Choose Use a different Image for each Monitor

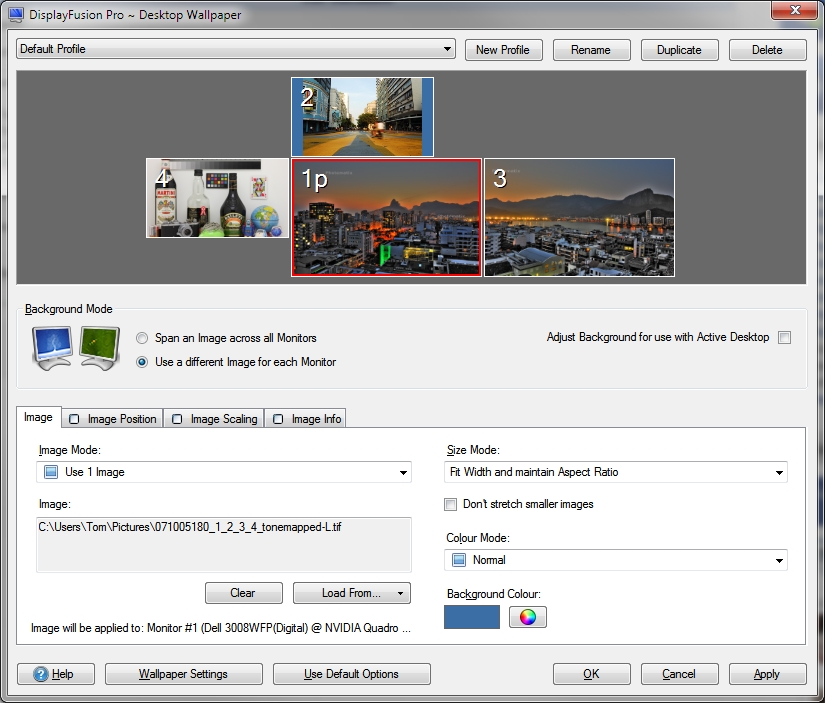point(142,362)
